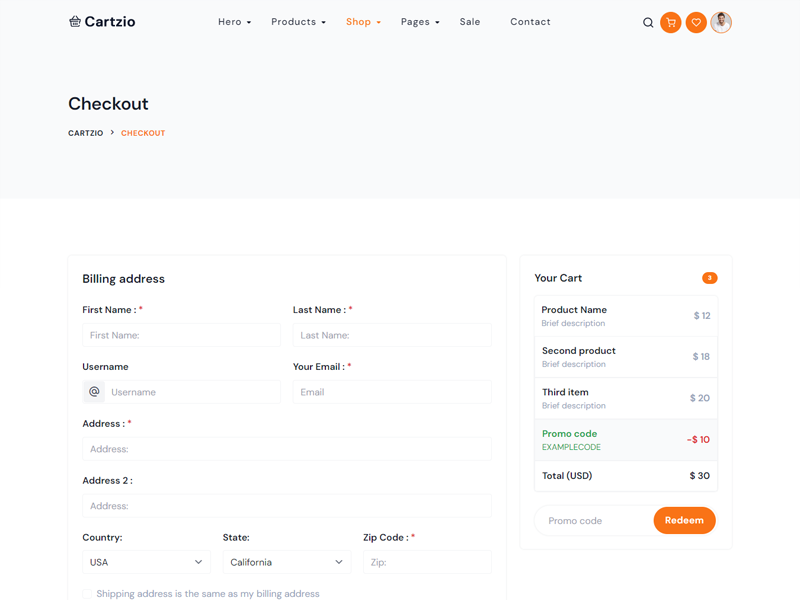Viewport: 800px width, 600px height.
Task: Click the 'EXAMPLECODE' promo code text
Action: coord(571,447)
